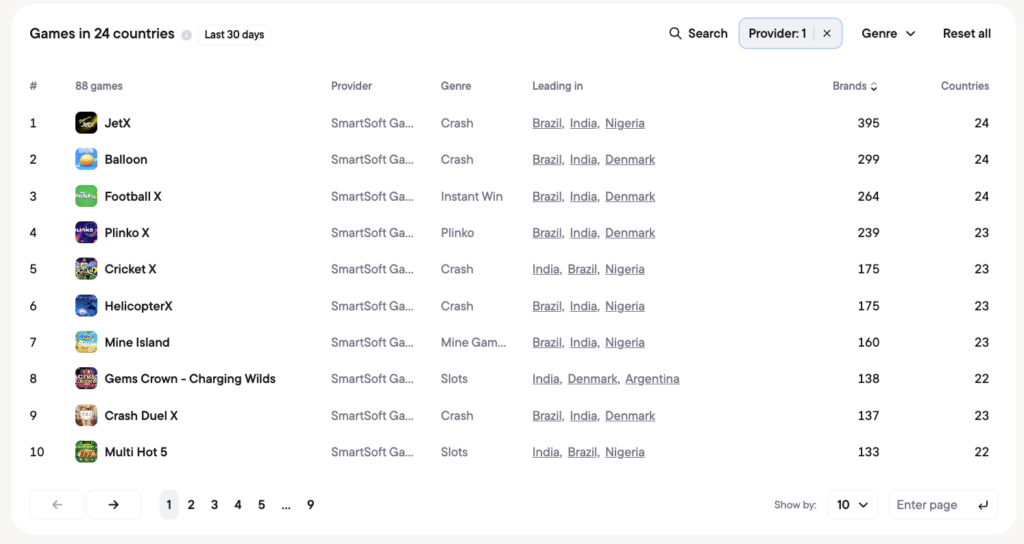Click the next page arrow button
Screen dimensions: 1024x544
[x=114, y=505]
